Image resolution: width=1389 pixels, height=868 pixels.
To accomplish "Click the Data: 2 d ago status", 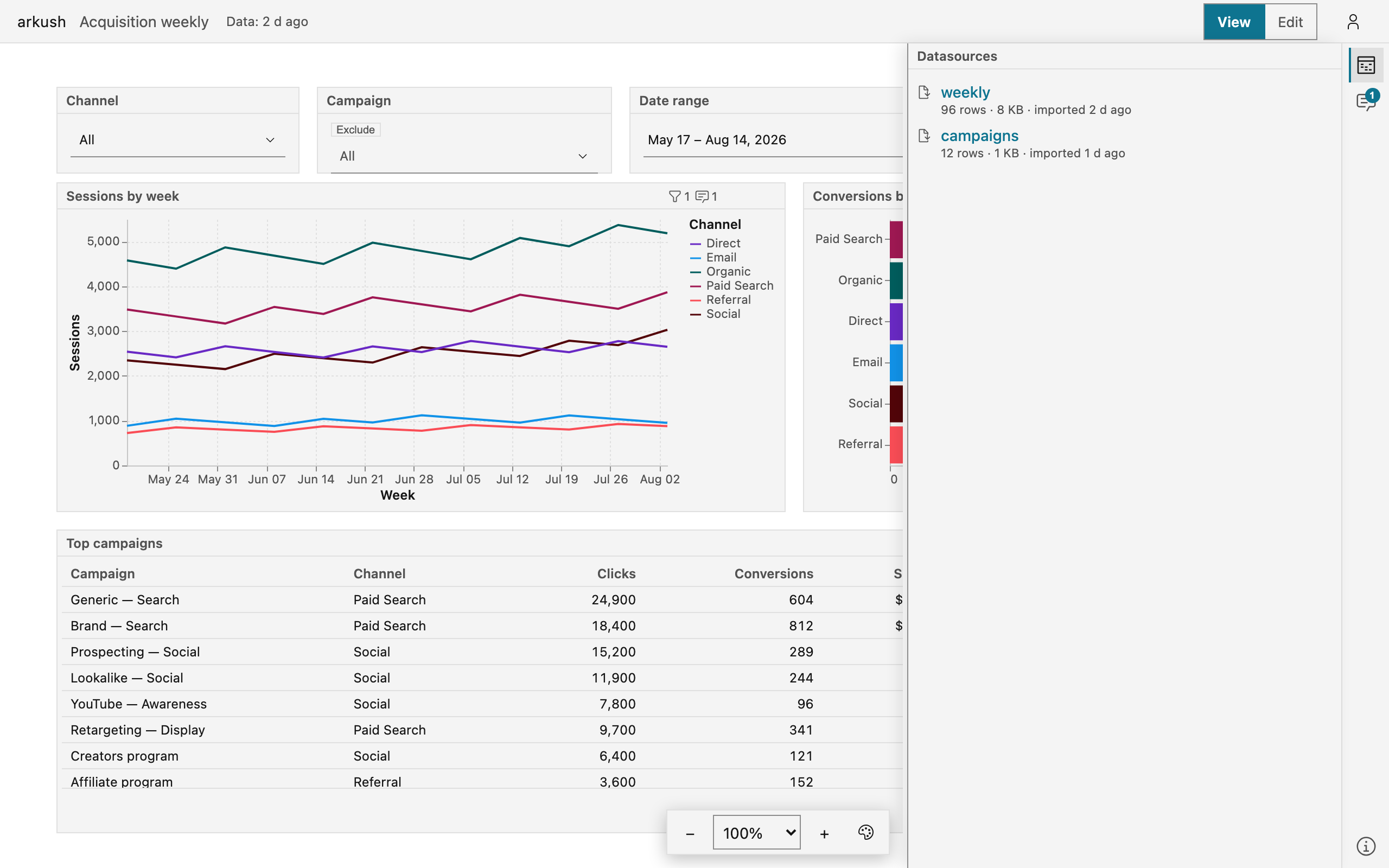I will point(267,22).
